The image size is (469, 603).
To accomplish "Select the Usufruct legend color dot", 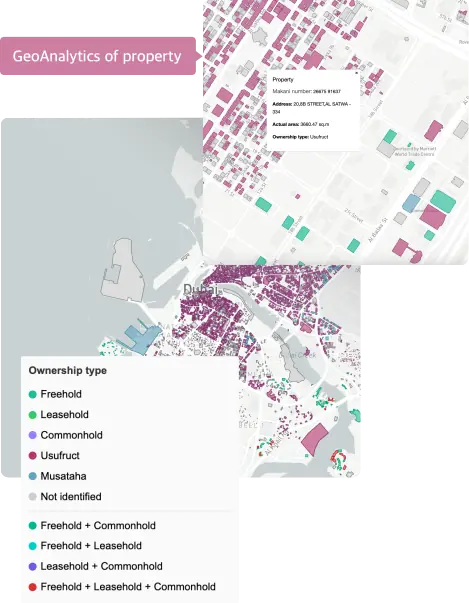I will click(x=33, y=456).
